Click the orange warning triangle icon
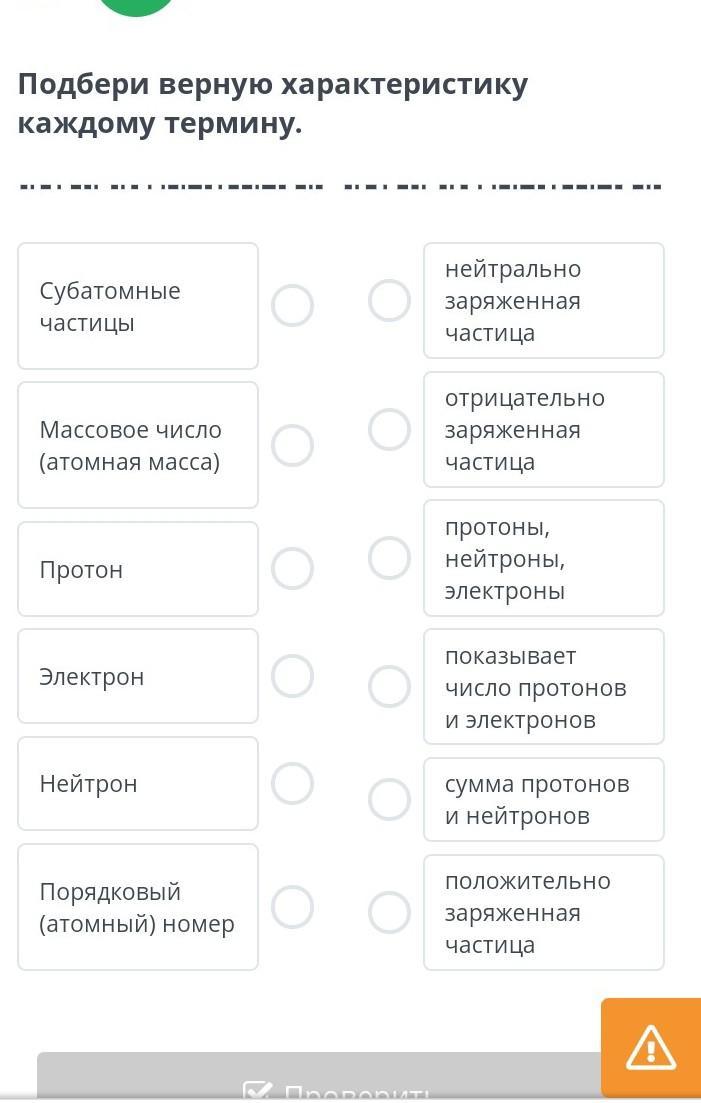 click(x=651, y=1047)
